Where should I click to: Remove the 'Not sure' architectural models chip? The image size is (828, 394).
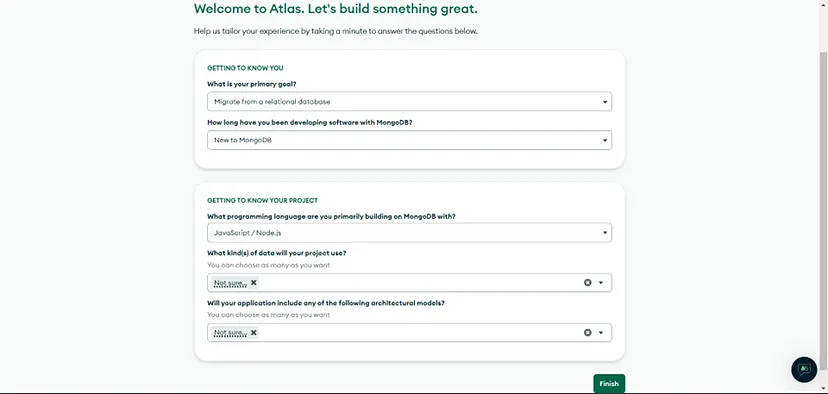[x=253, y=332]
